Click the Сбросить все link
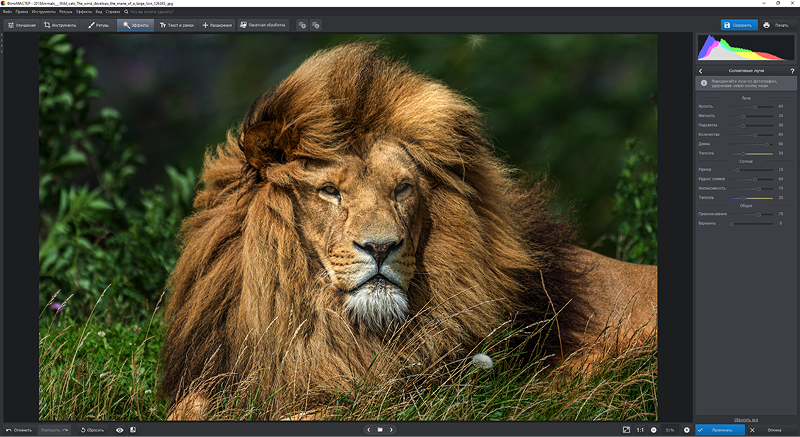The image size is (800, 437). coord(746,420)
